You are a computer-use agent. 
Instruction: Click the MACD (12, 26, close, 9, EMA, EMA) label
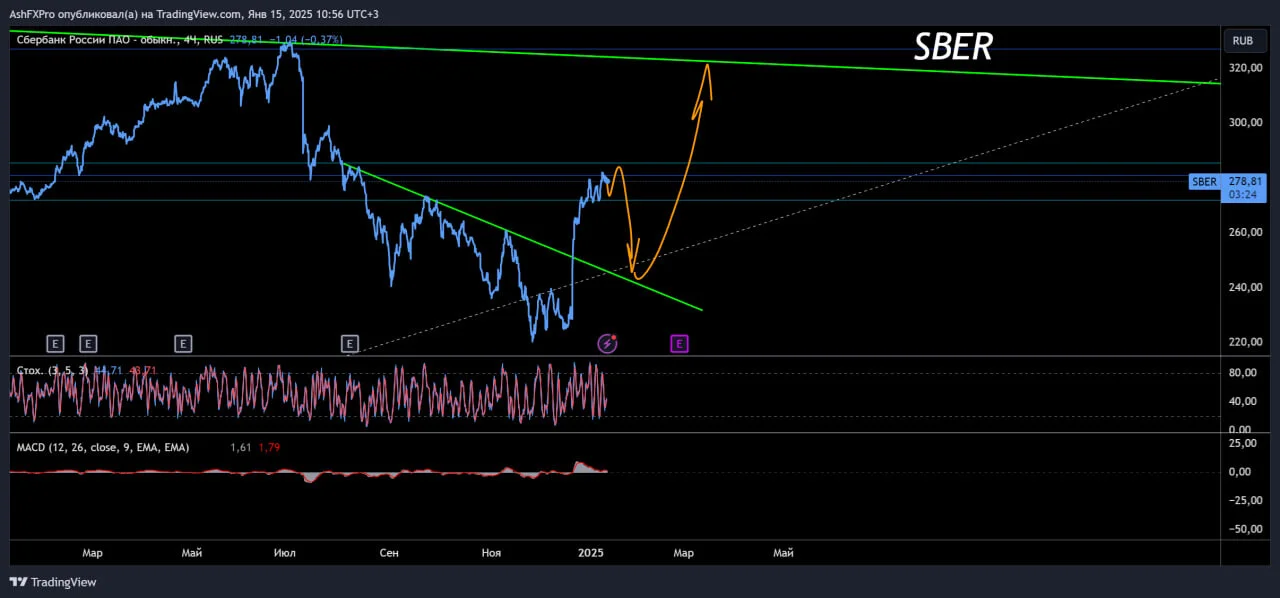[x=103, y=447]
